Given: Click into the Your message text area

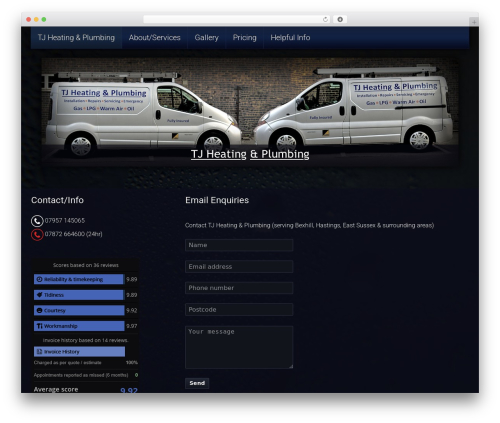Looking at the screenshot, I should pyautogui.click(x=239, y=347).
